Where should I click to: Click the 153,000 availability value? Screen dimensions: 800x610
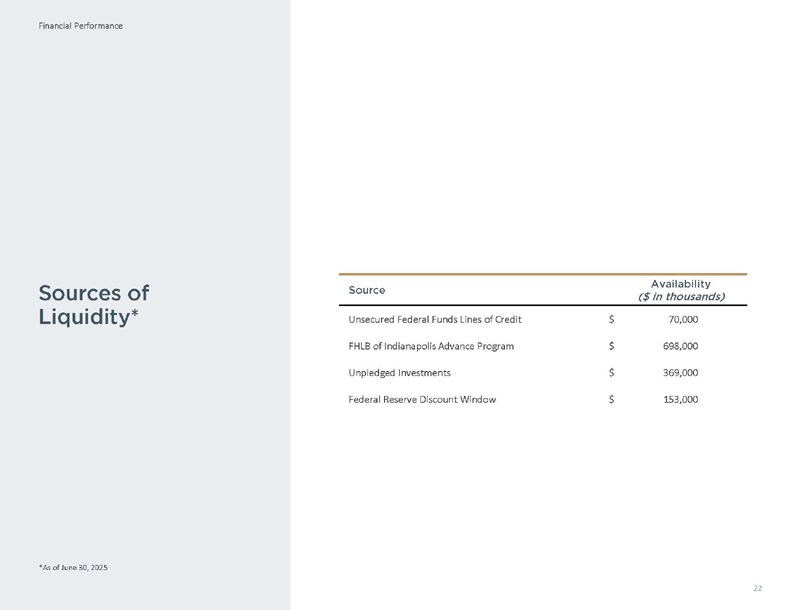[x=681, y=399]
